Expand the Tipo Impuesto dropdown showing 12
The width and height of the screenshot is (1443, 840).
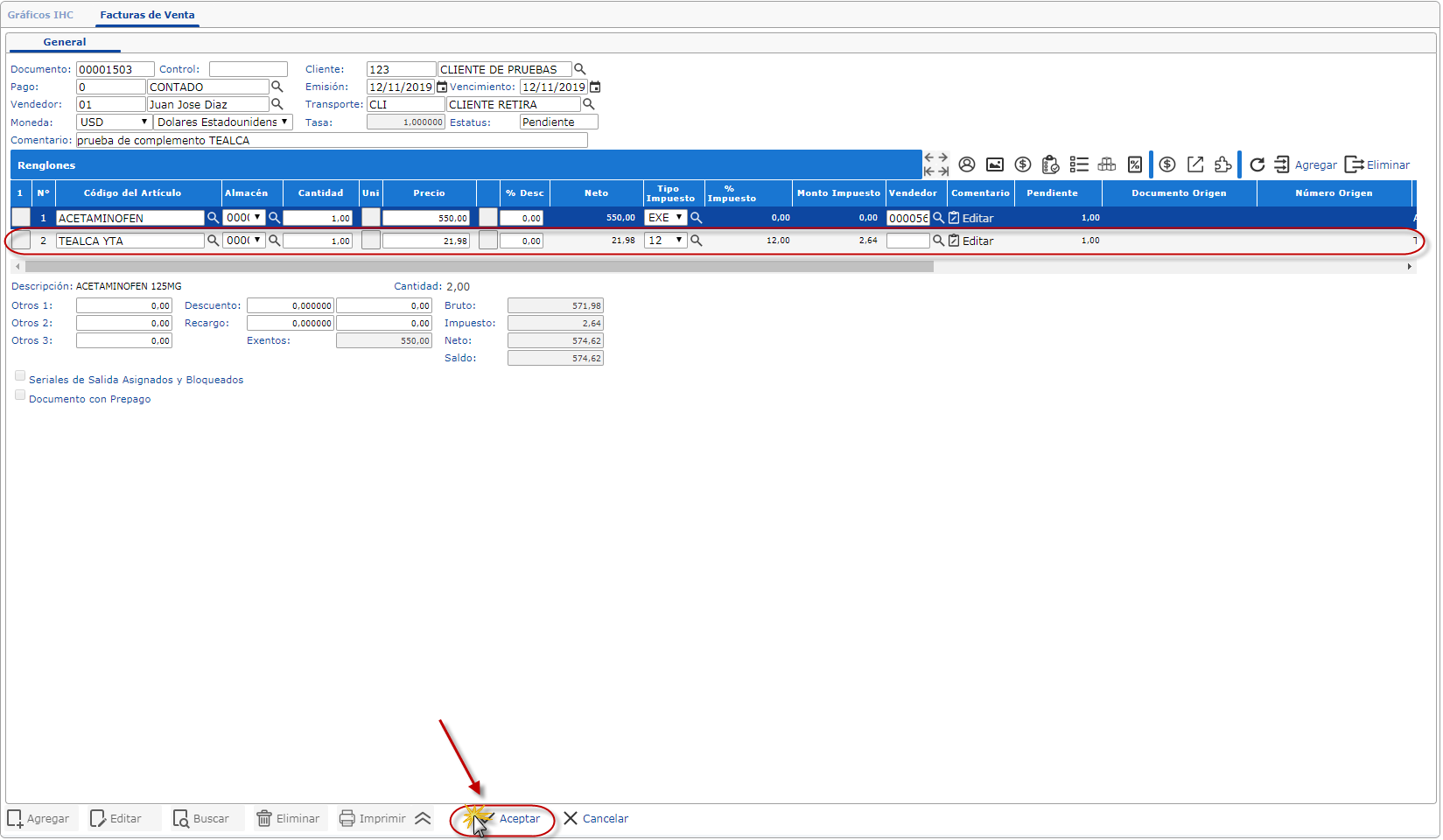[x=666, y=241]
